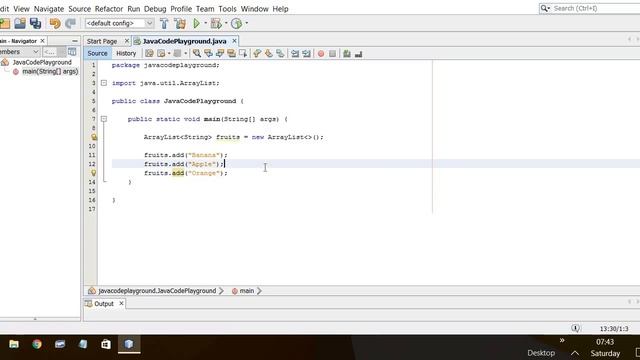Click lightbulb hint icon on line 13

tap(93, 173)
